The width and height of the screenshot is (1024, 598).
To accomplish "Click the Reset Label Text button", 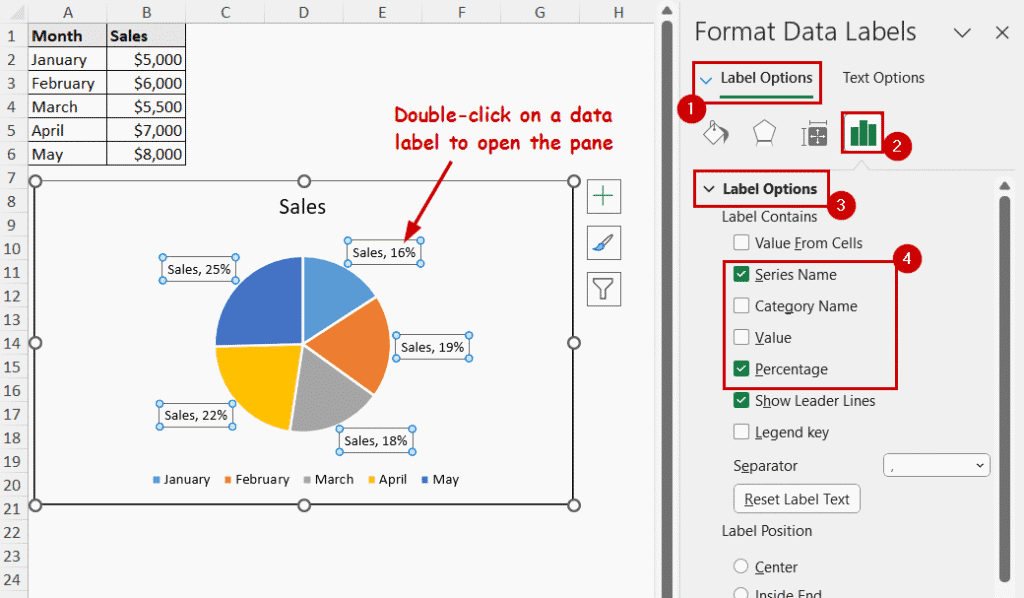I will [796, 498].
